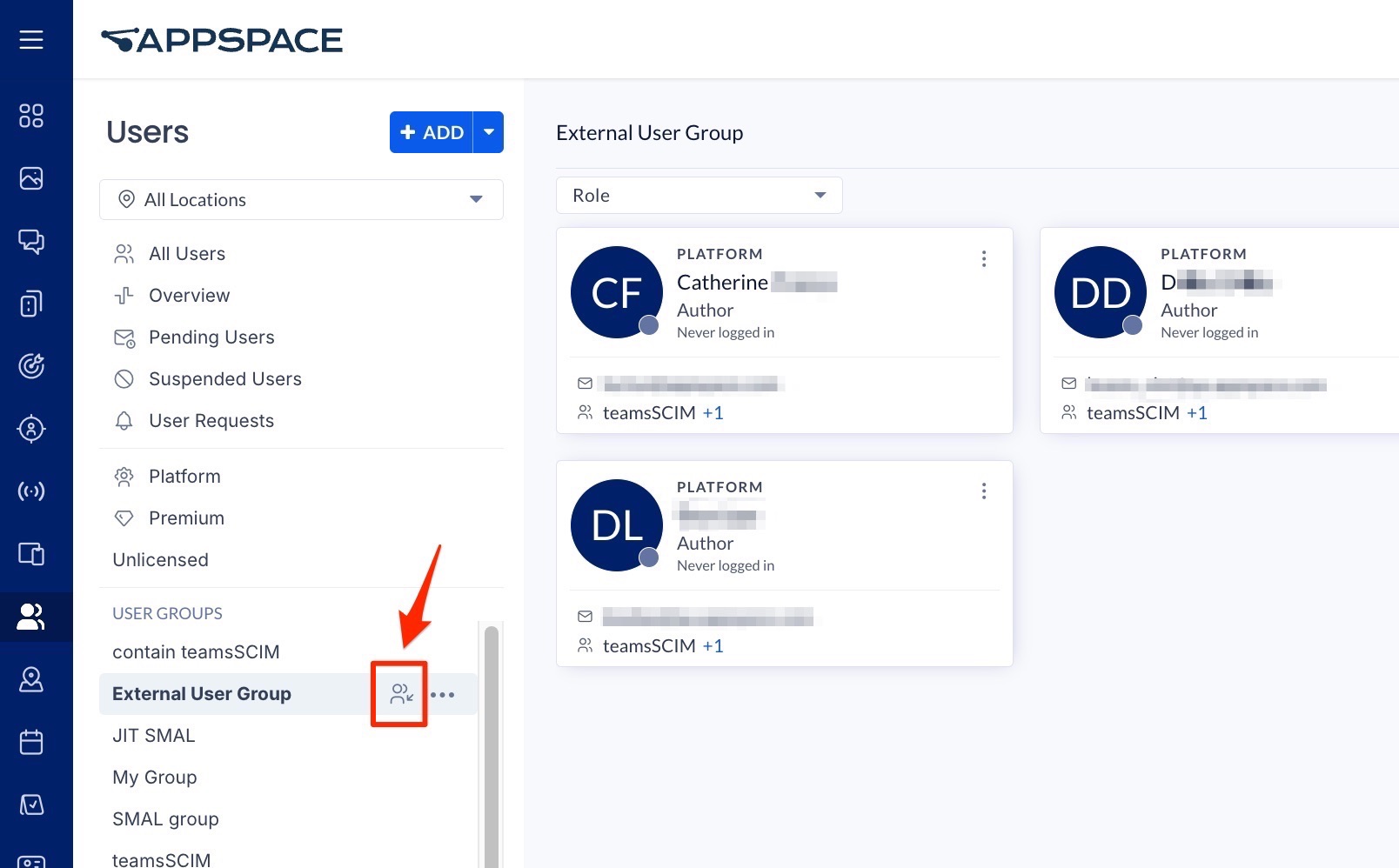Click the teamsSCIM group on Catherine's card
Viewport: 1399px width, 868px height.
click(649, 413)
